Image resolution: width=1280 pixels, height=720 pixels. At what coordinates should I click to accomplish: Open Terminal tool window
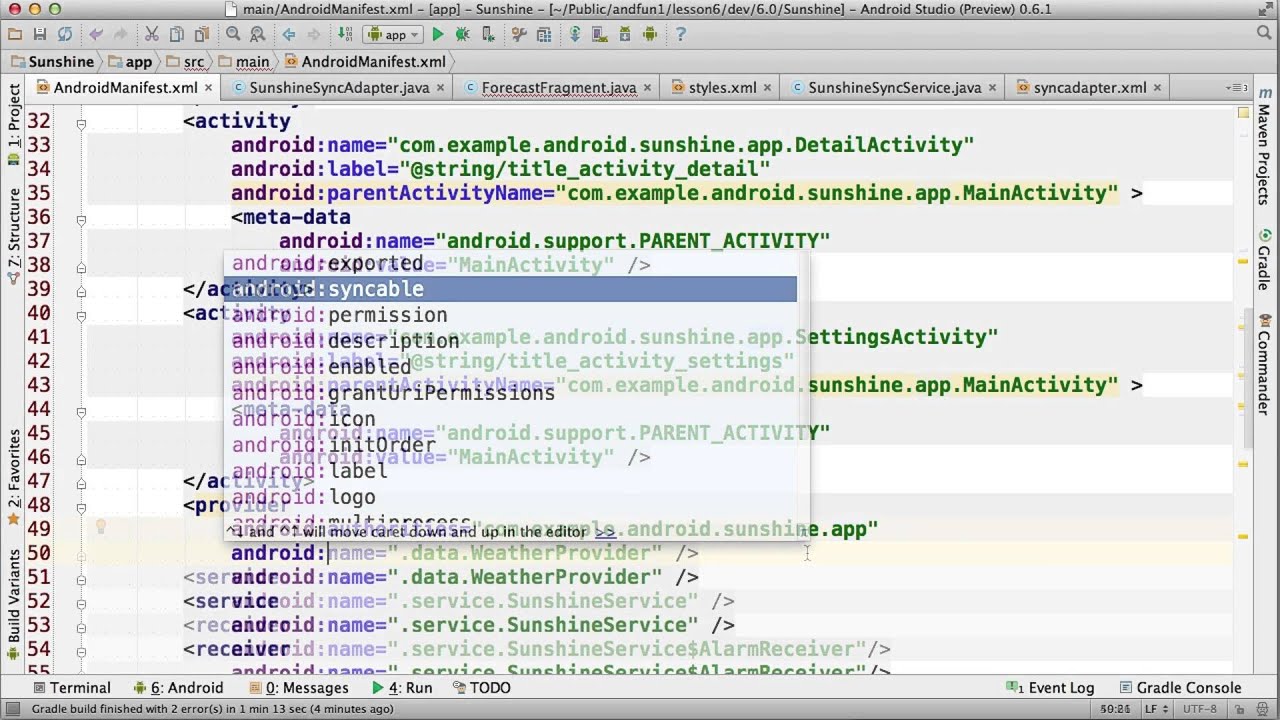[71, 688]
